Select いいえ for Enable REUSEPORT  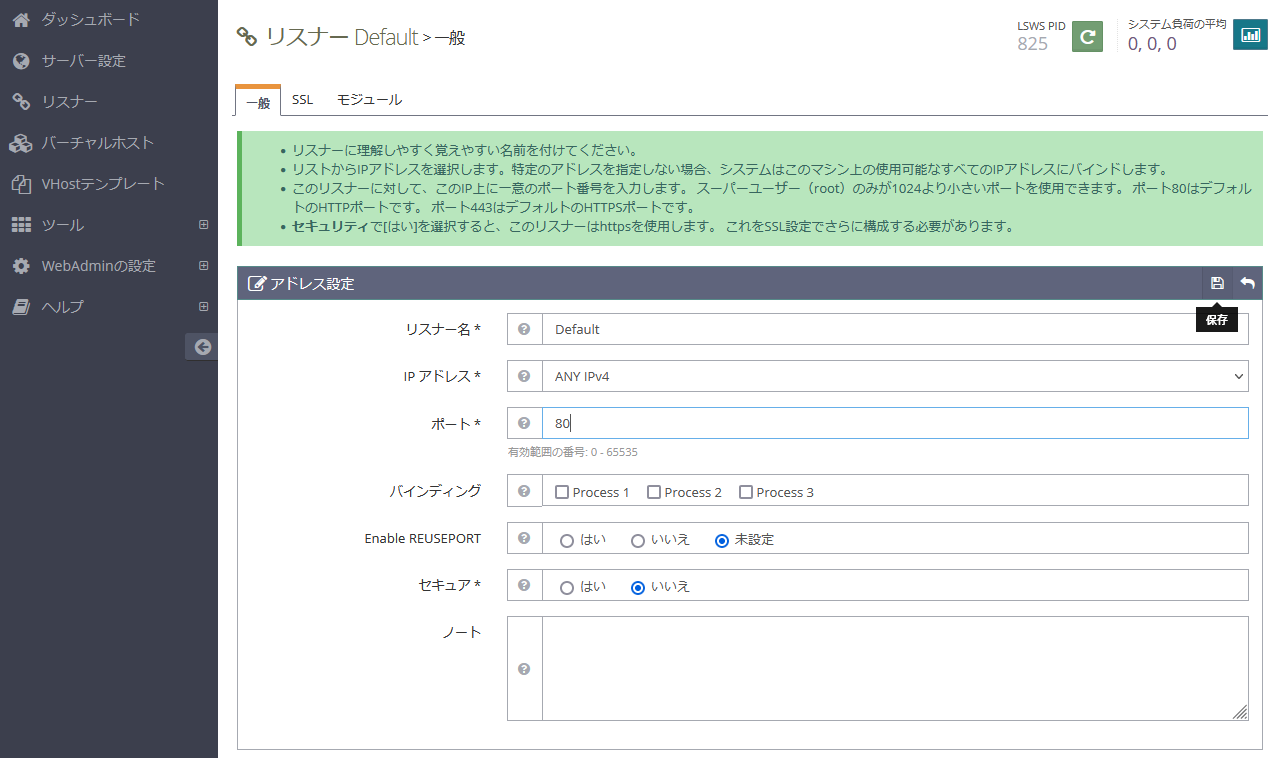tap(637, 540)
